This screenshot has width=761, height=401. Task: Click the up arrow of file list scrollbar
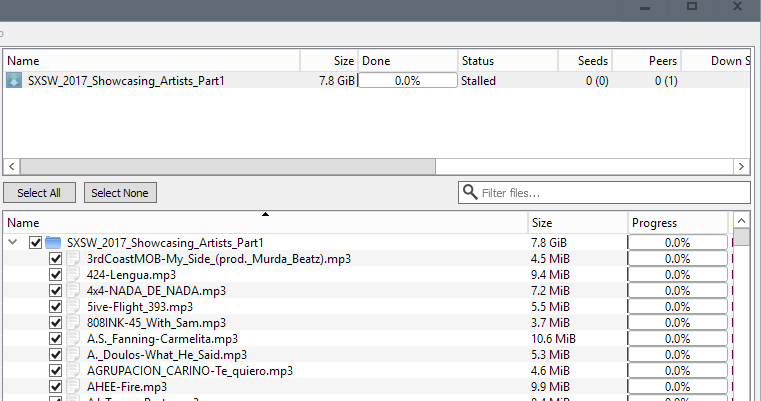[741, 221]
